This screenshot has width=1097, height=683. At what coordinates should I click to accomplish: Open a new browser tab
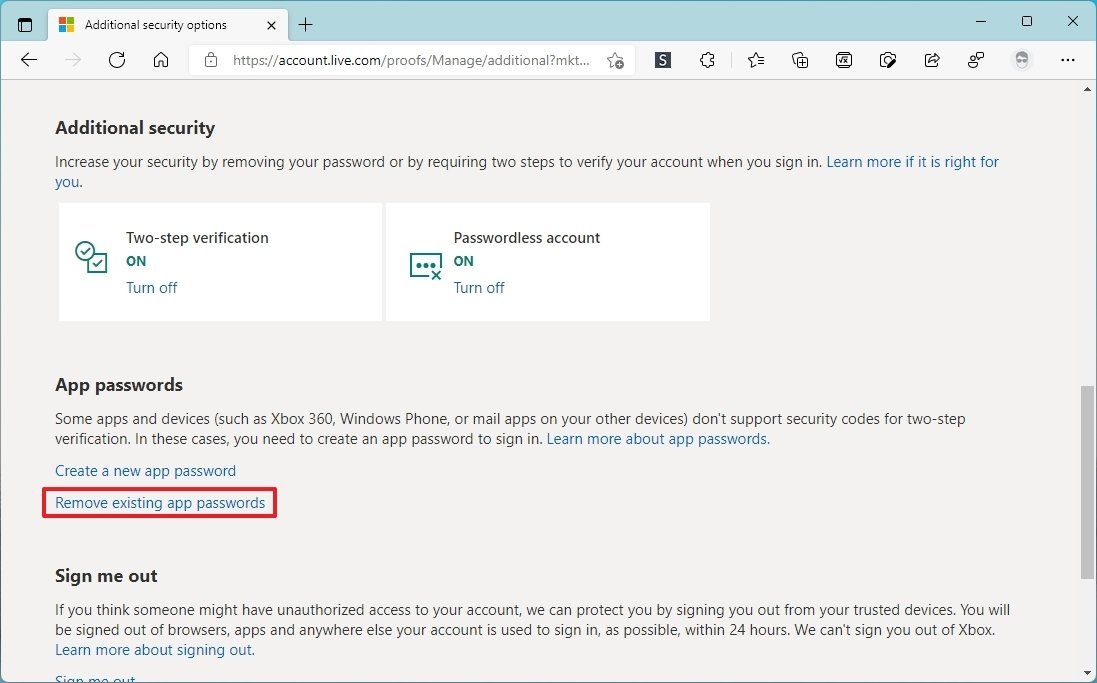305,24
